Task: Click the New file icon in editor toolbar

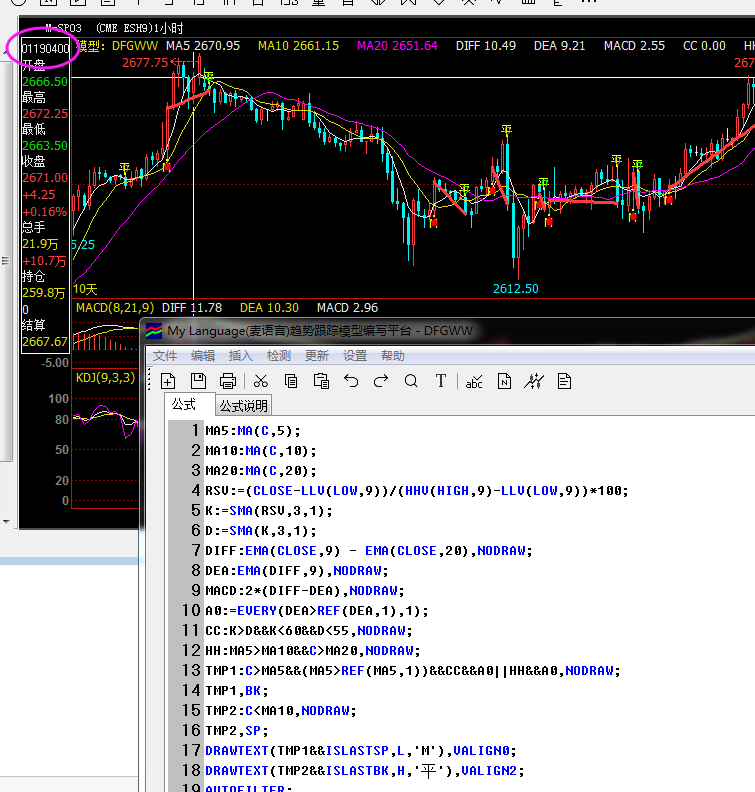Action: click(x=168, y=381)
